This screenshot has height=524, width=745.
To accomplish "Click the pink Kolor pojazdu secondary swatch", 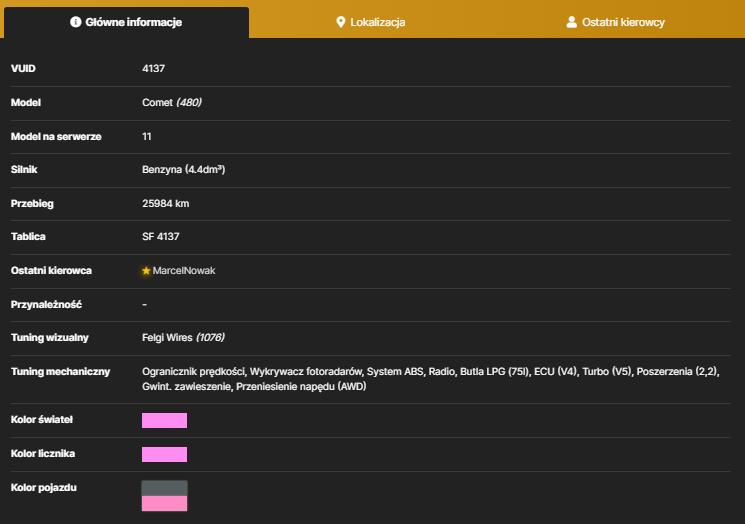I will [x=164, y=504].
